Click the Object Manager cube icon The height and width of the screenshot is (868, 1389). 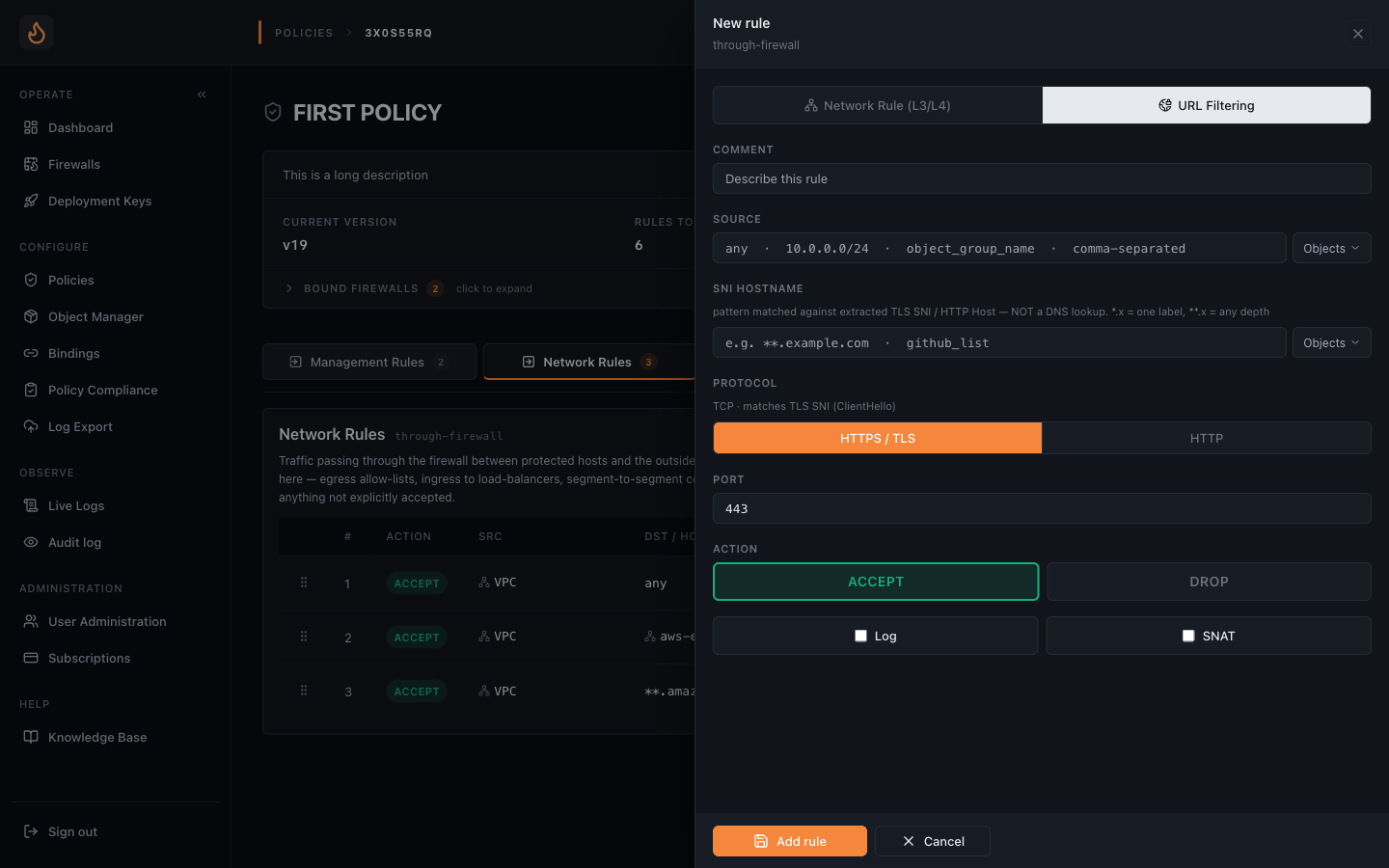(31, 316)
